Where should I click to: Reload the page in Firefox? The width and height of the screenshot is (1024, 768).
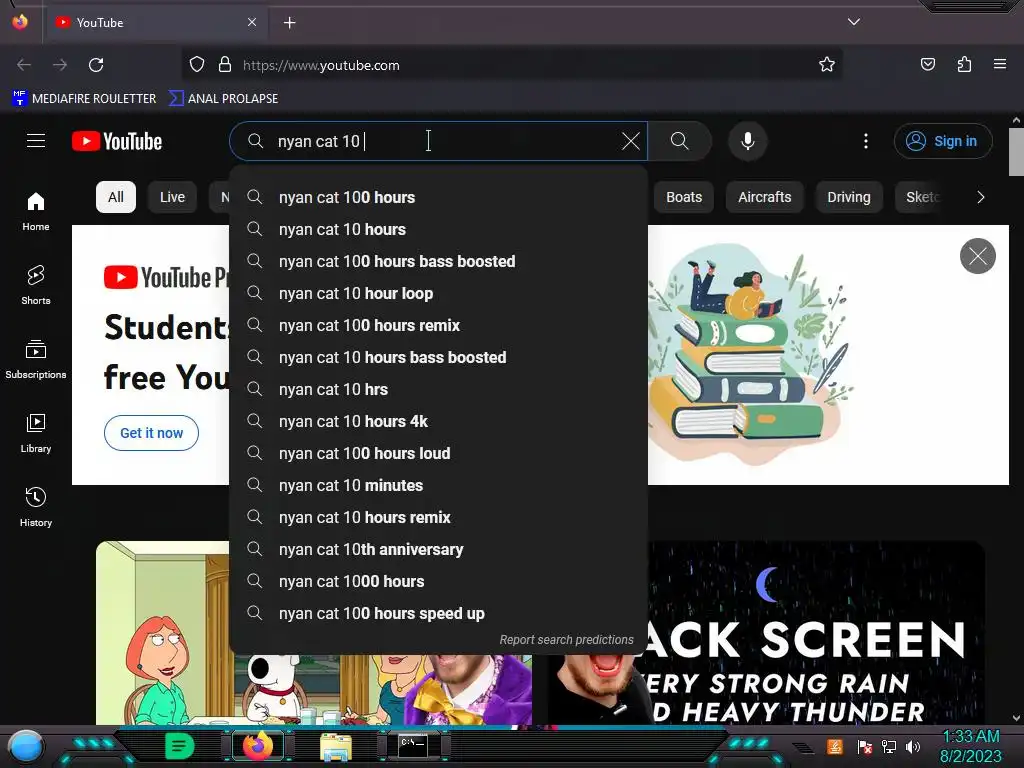(x=96, y=65)
